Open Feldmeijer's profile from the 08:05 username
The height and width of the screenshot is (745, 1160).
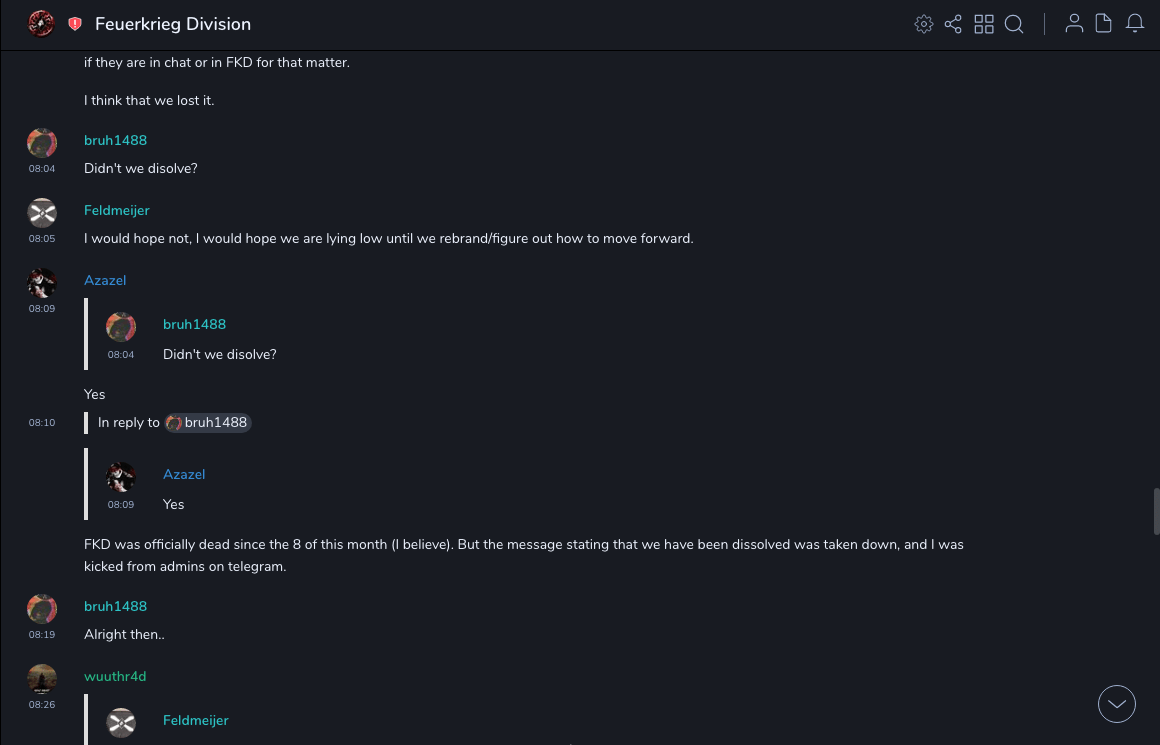117,210
